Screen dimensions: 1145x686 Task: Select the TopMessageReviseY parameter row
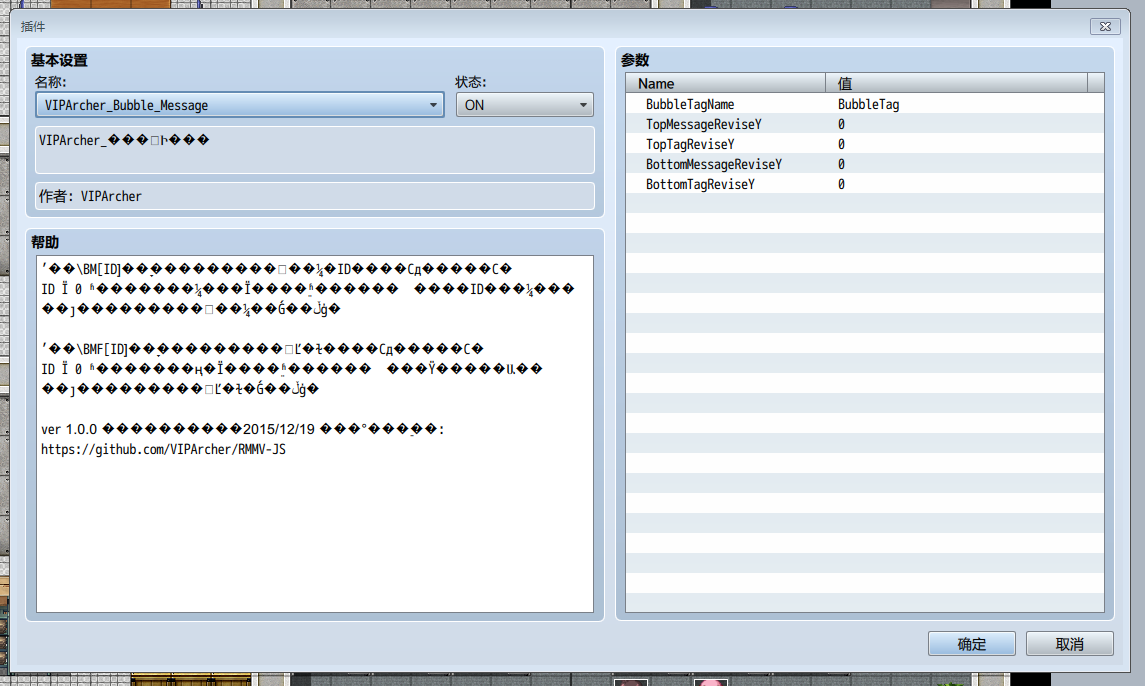tap(865, 124)
